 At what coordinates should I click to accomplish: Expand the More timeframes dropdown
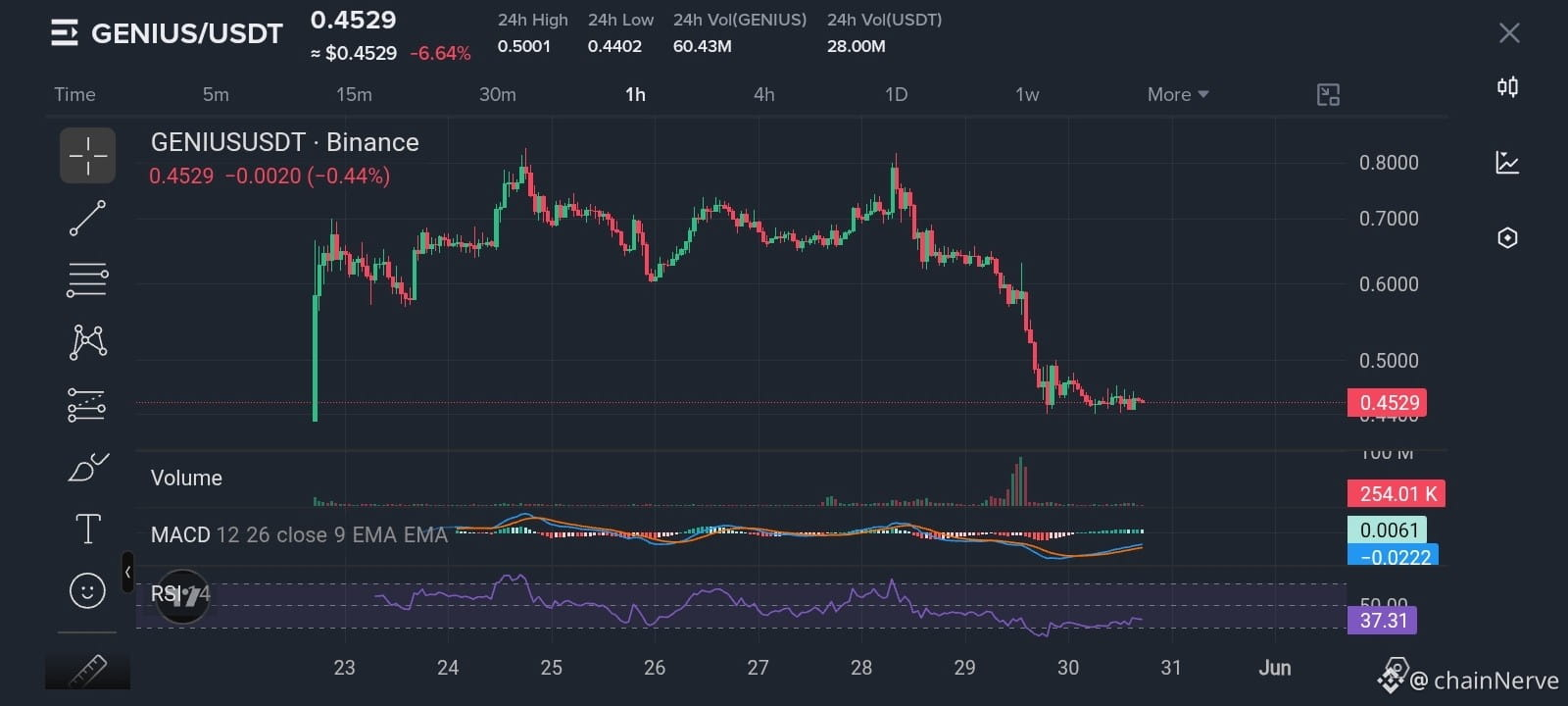tap(1178, 95)
